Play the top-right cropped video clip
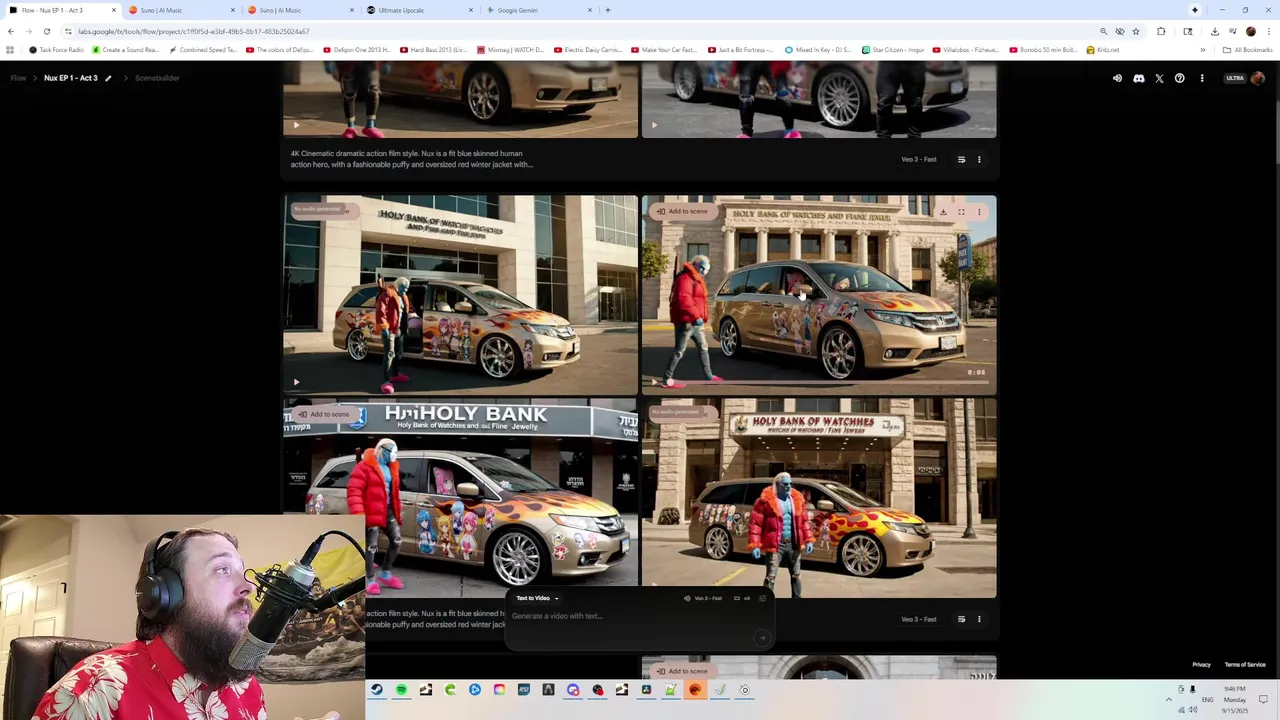Image resolution: width=1280 pixels, height=720 pixels. pyautogui.click(x=654, y=125)
